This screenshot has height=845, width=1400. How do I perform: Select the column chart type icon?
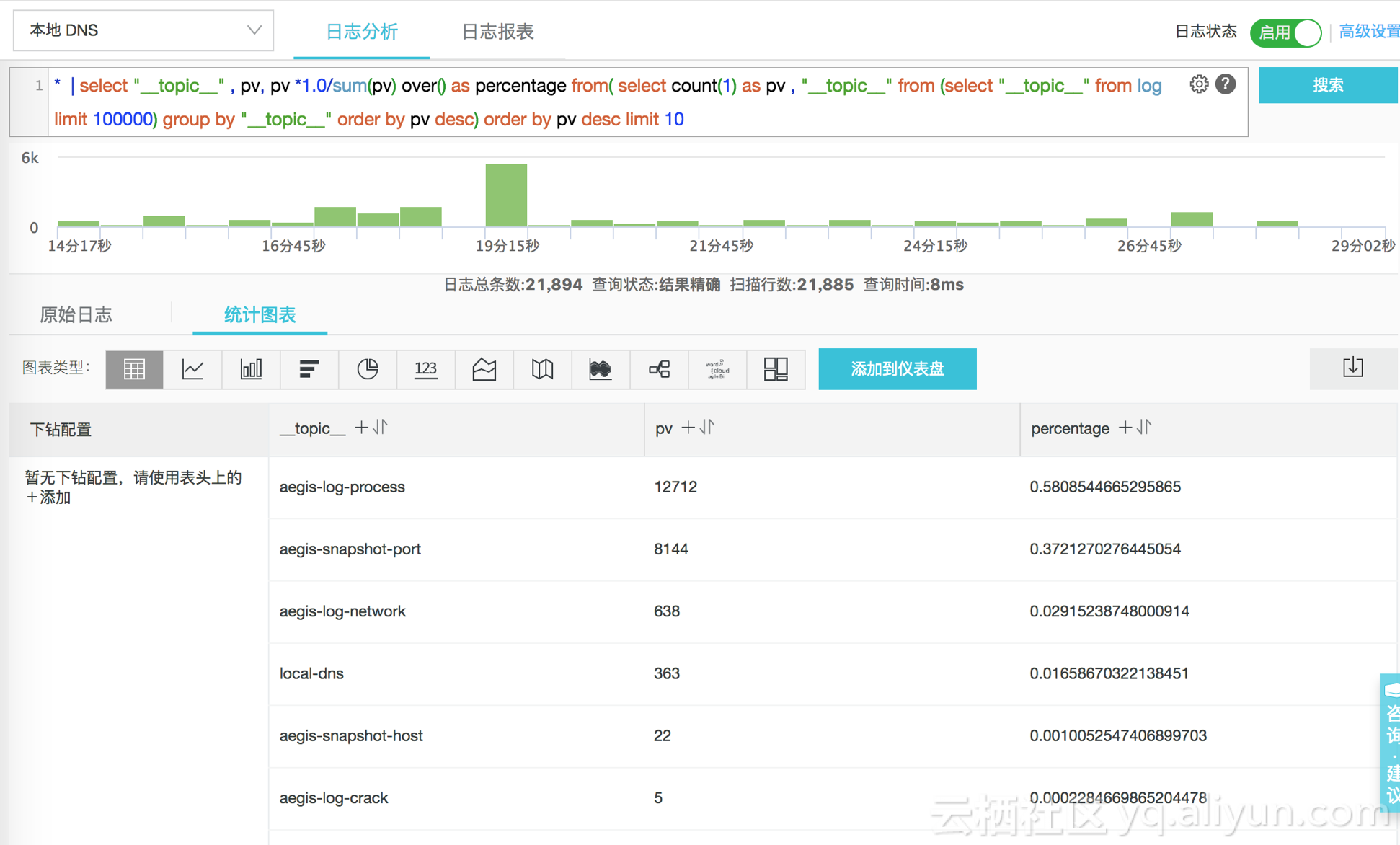(251, 369)
